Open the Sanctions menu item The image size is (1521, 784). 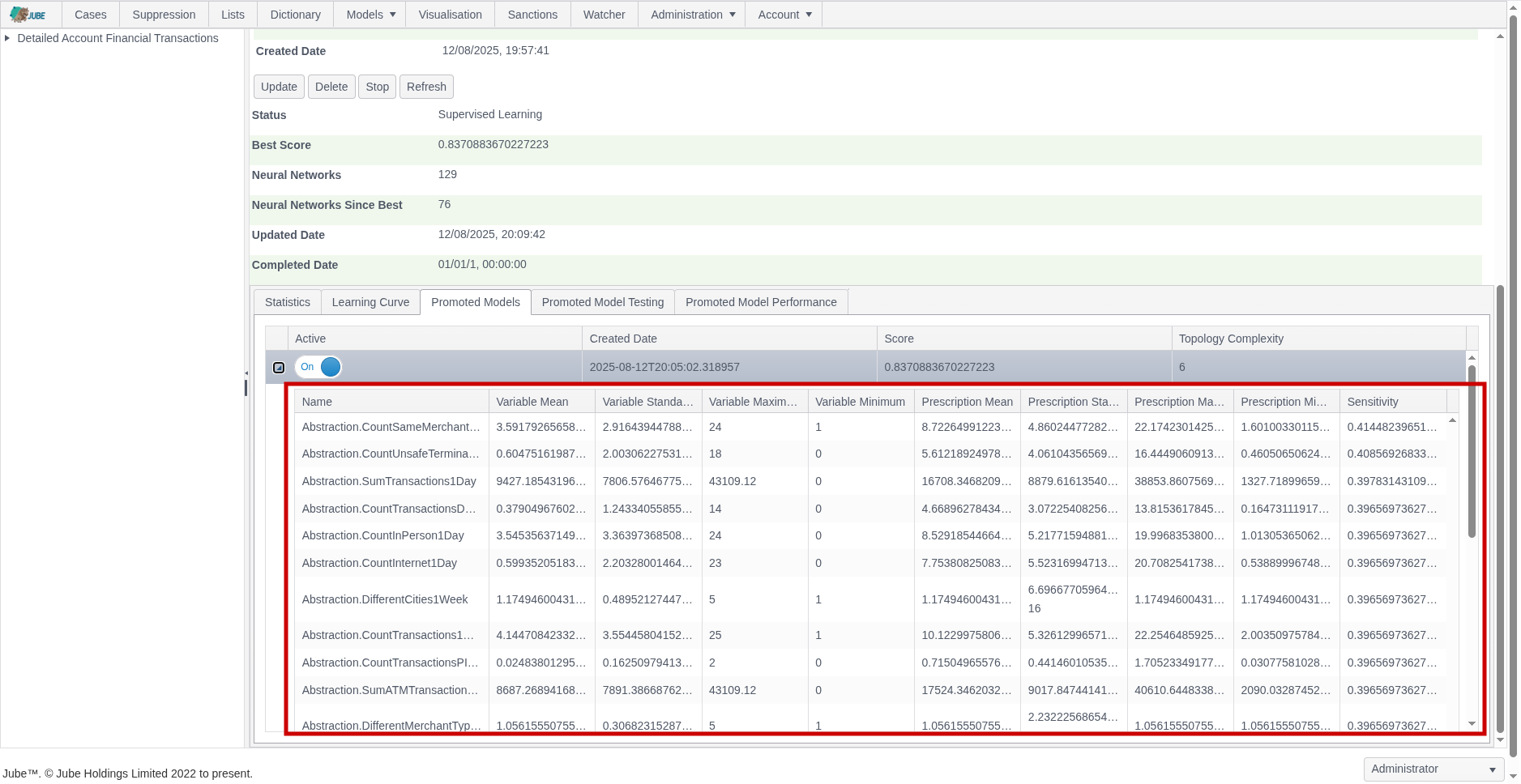532,15
